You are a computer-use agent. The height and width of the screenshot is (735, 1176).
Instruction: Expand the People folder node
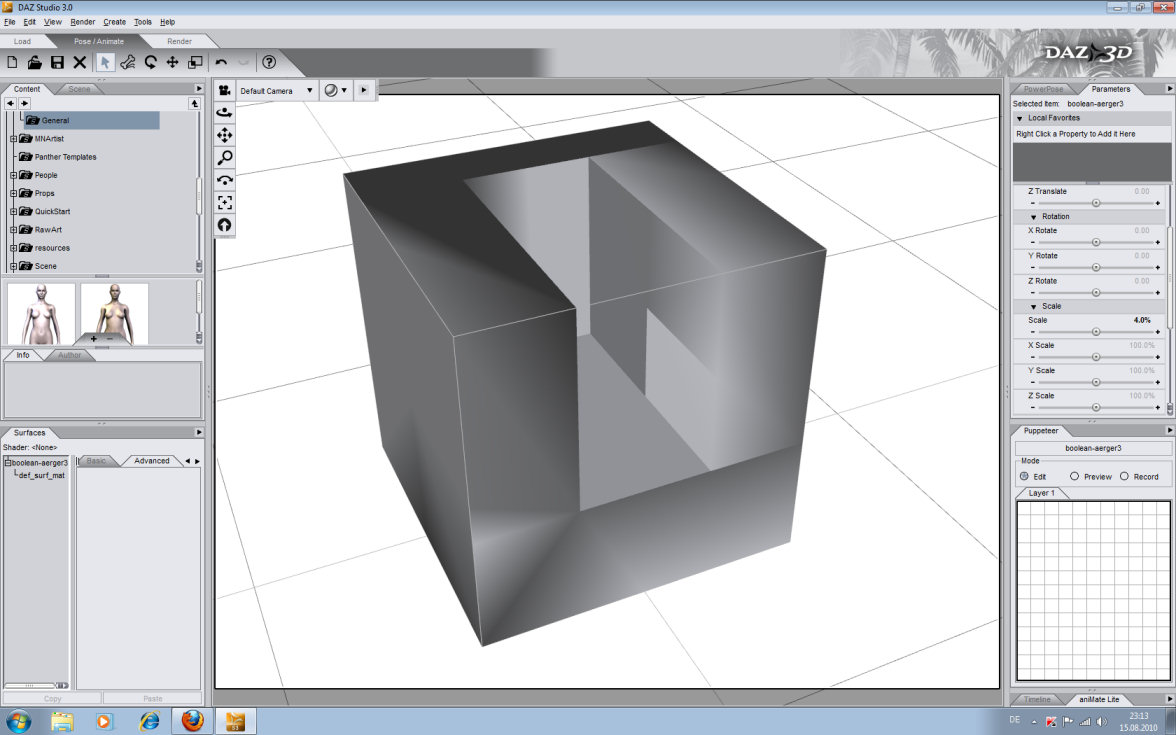[14, 175]
